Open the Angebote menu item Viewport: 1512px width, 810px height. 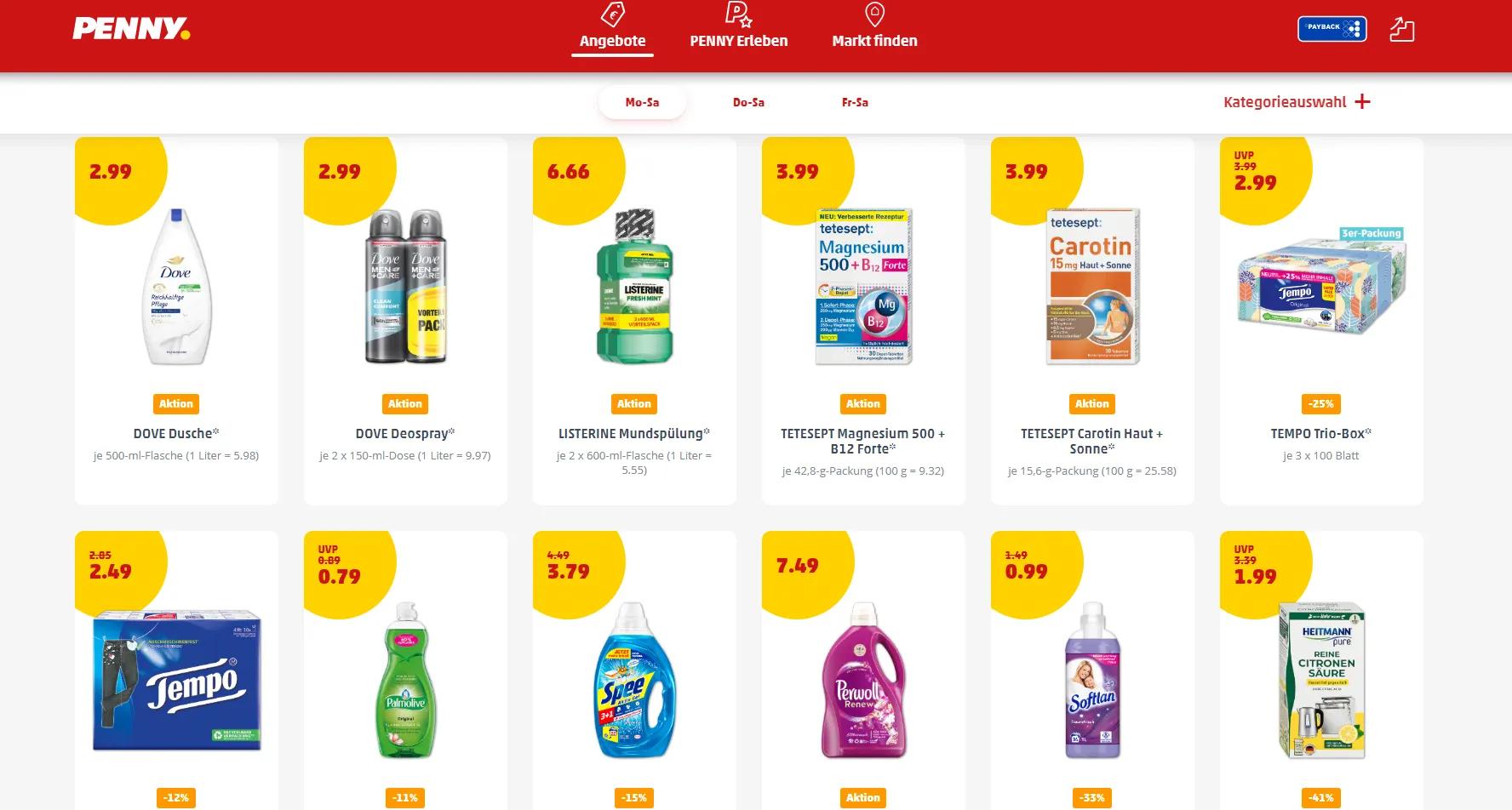[x=612, y=41]
